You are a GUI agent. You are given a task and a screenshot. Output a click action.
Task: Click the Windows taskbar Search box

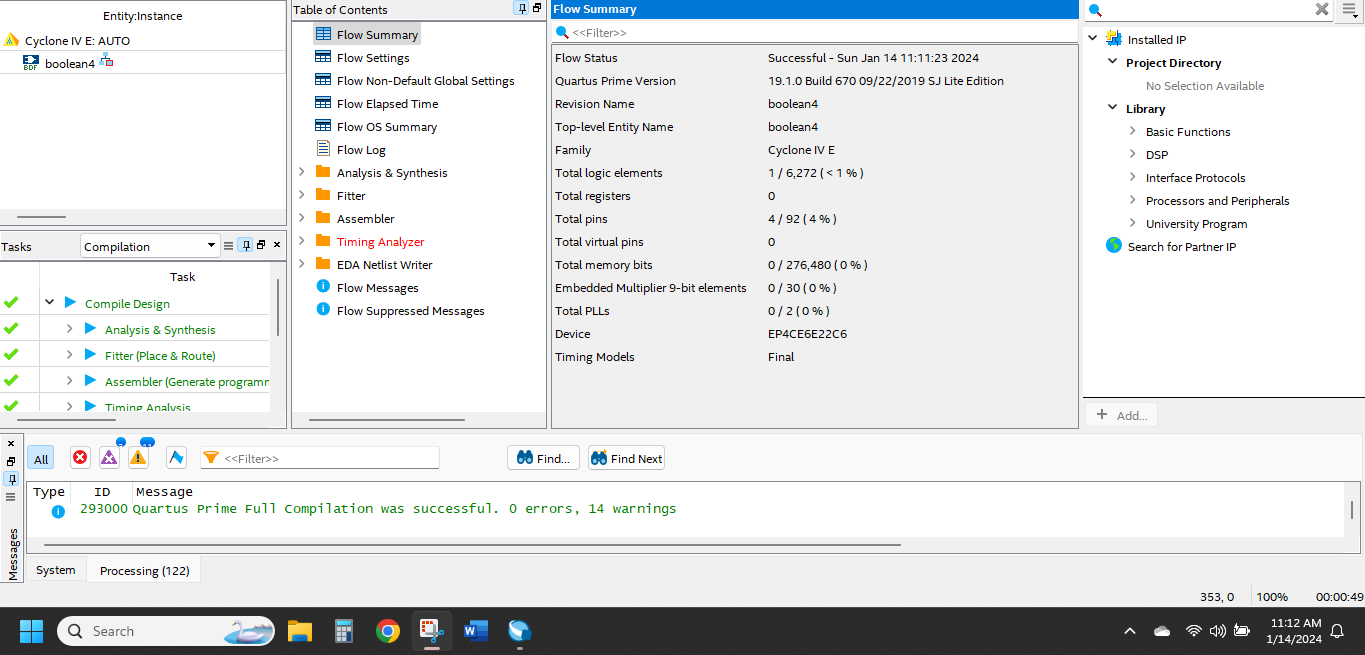(x=166, y=631)
